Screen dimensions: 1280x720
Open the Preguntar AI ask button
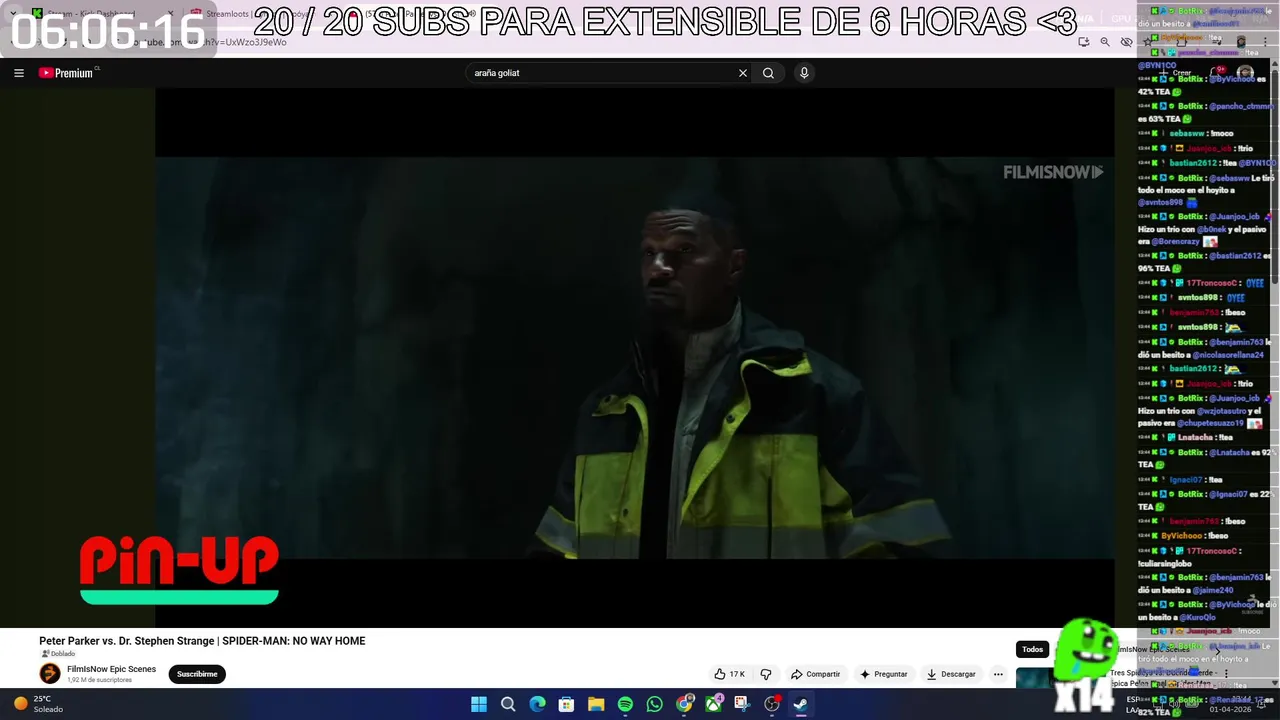tap(884, 674)
